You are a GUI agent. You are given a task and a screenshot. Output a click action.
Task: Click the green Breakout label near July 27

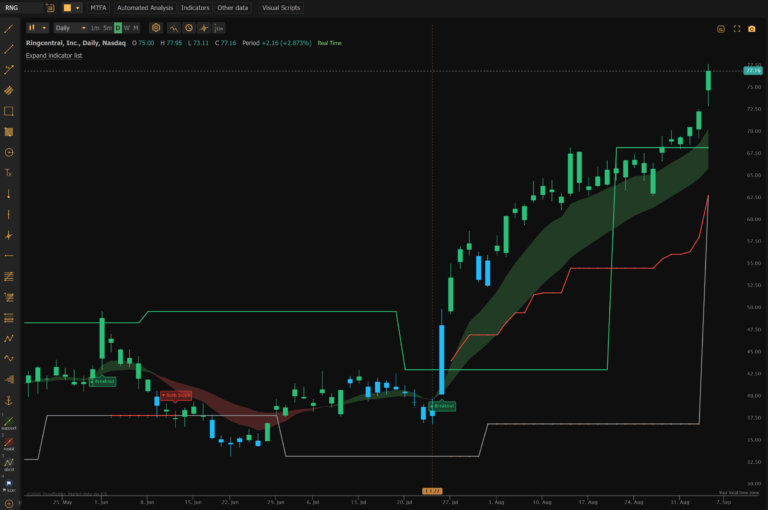tap(443, 406)
